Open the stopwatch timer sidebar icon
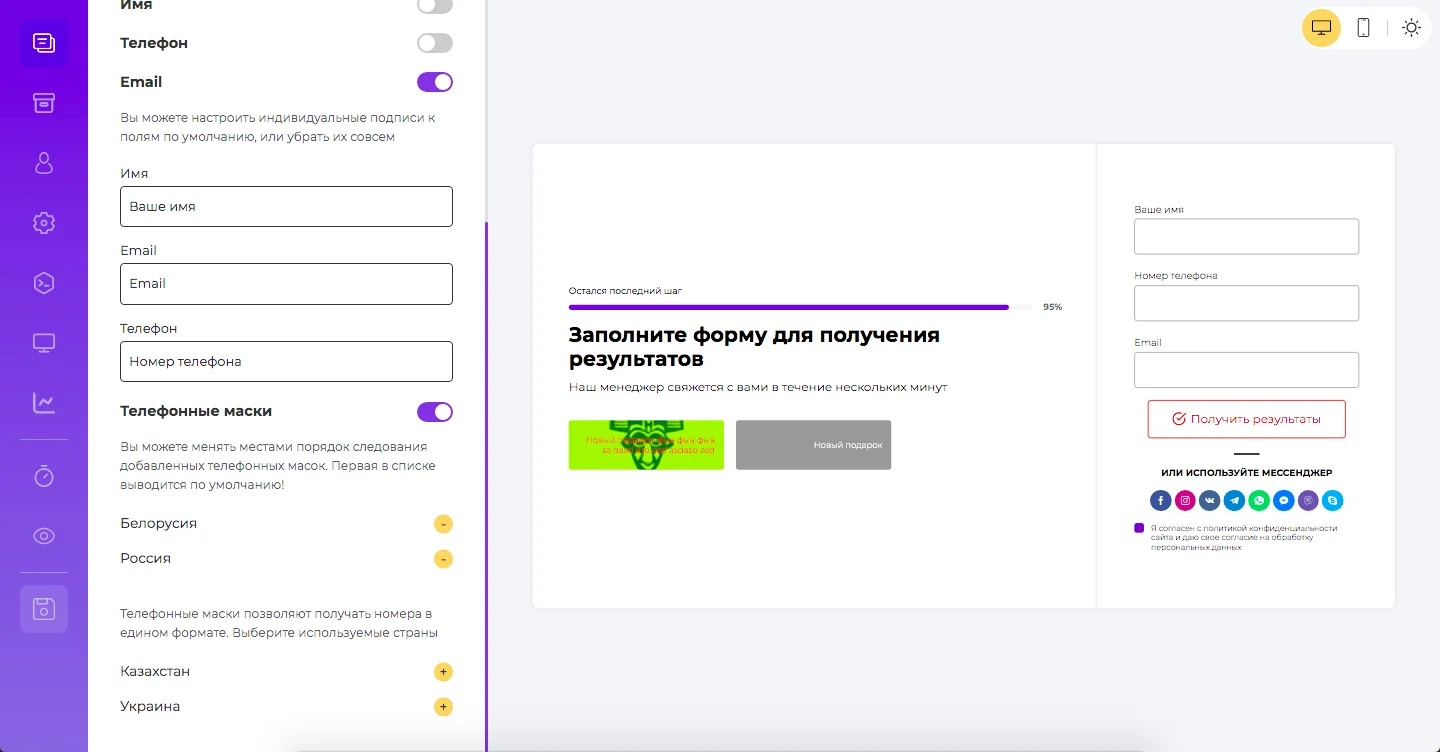Screen dimensions: 1440x752 [44, 476]
